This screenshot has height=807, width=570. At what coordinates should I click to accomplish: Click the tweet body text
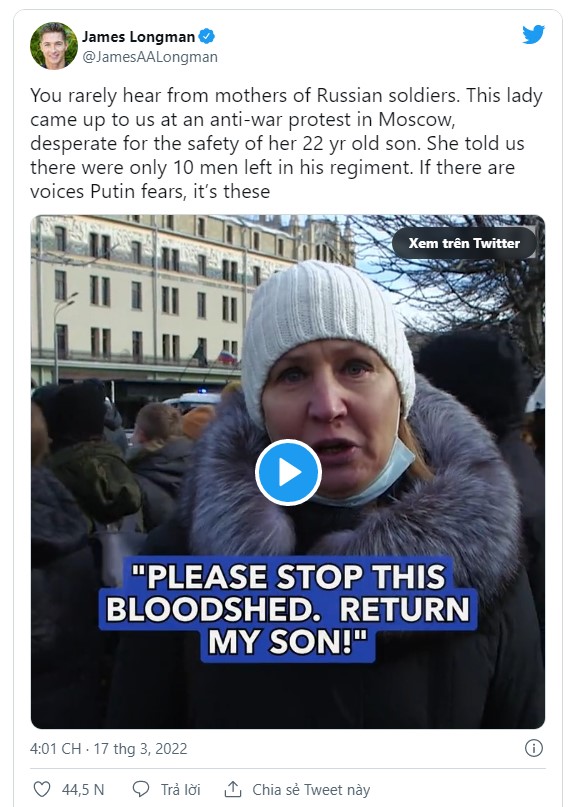tap(287, 144)
